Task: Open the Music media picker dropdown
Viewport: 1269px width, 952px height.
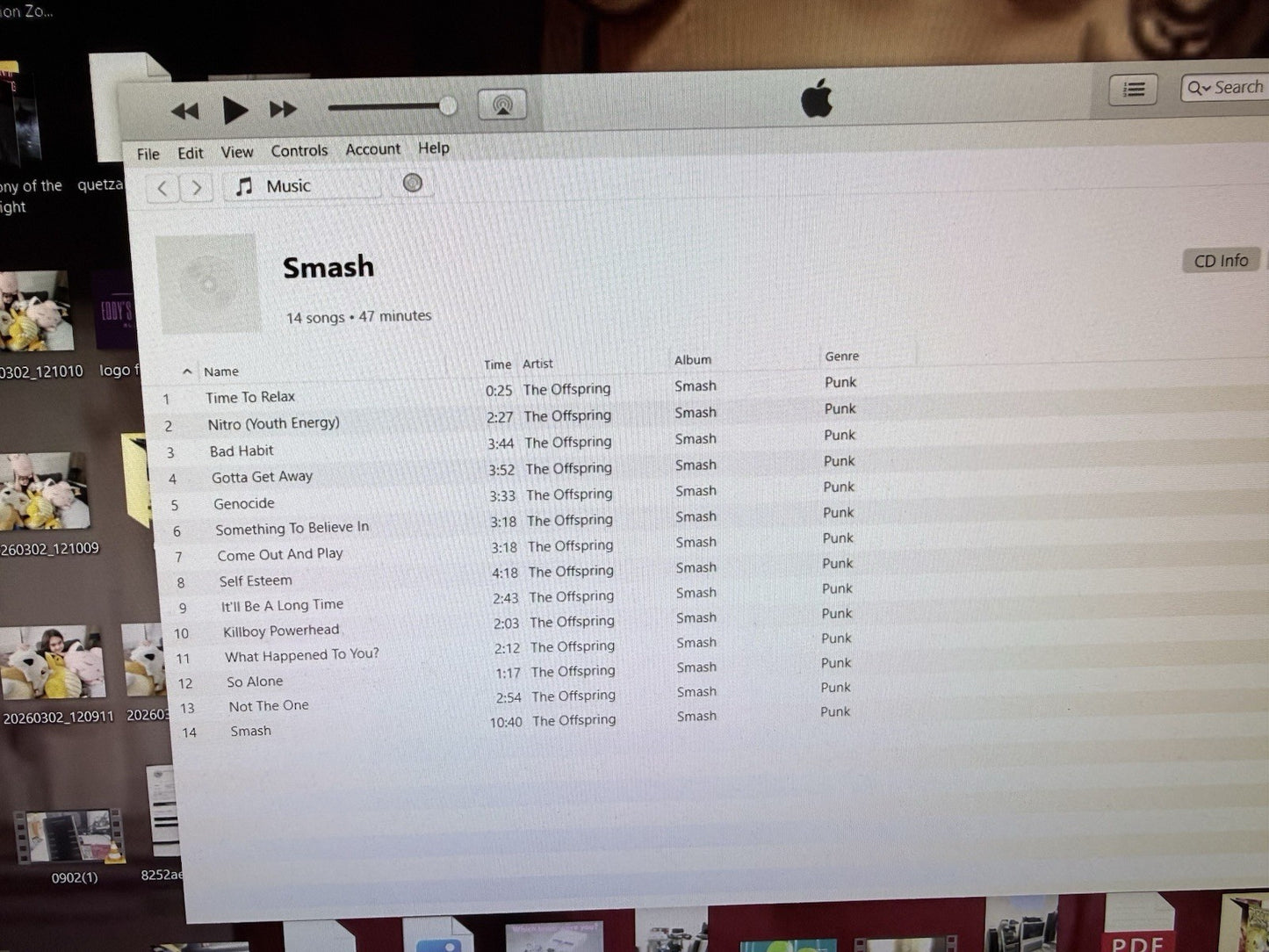Action: click(x=303, y=186)
